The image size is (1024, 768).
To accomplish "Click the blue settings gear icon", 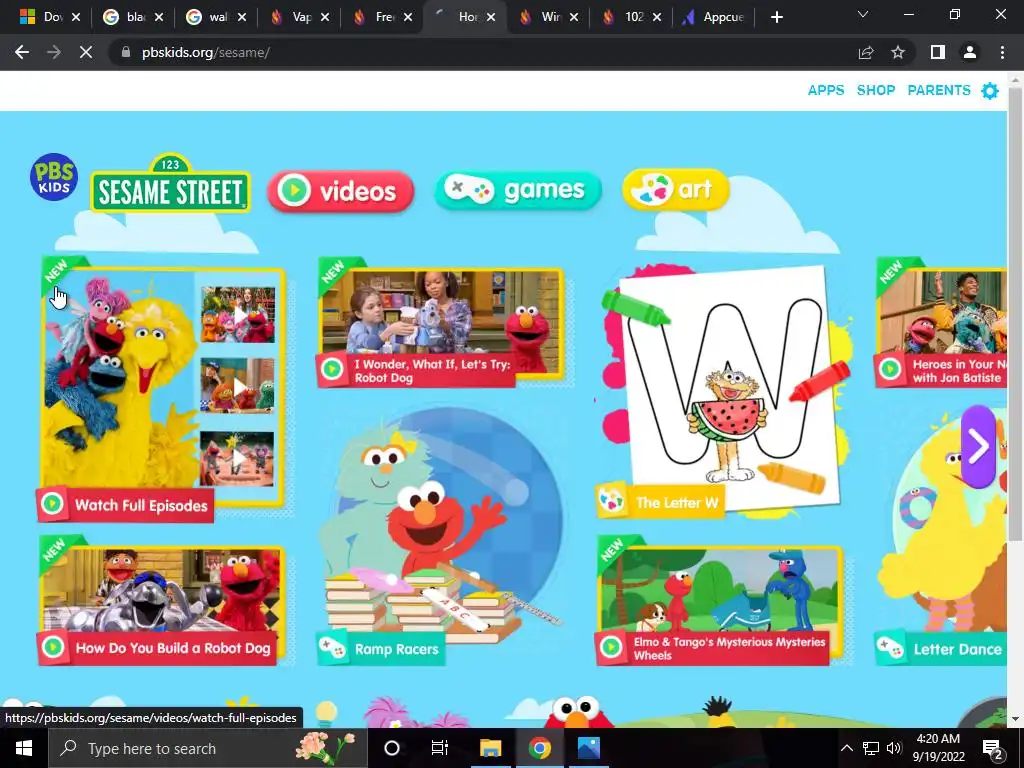I will coord(990,91).
